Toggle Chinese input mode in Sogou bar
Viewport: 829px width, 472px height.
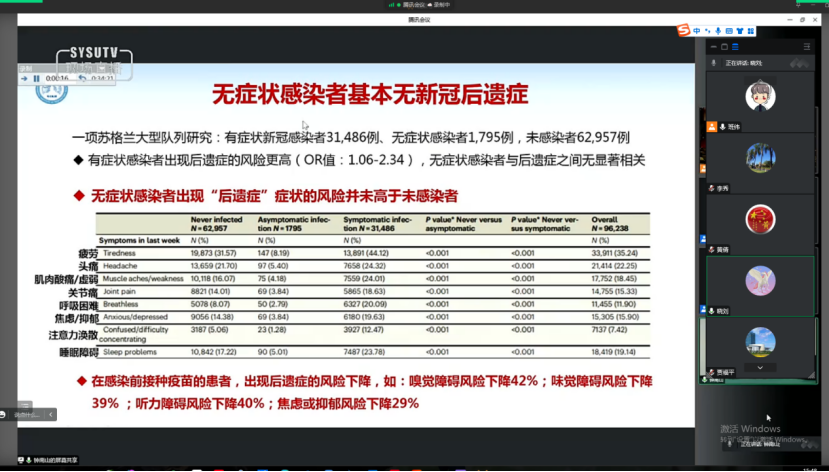click(x=696, y=31)
